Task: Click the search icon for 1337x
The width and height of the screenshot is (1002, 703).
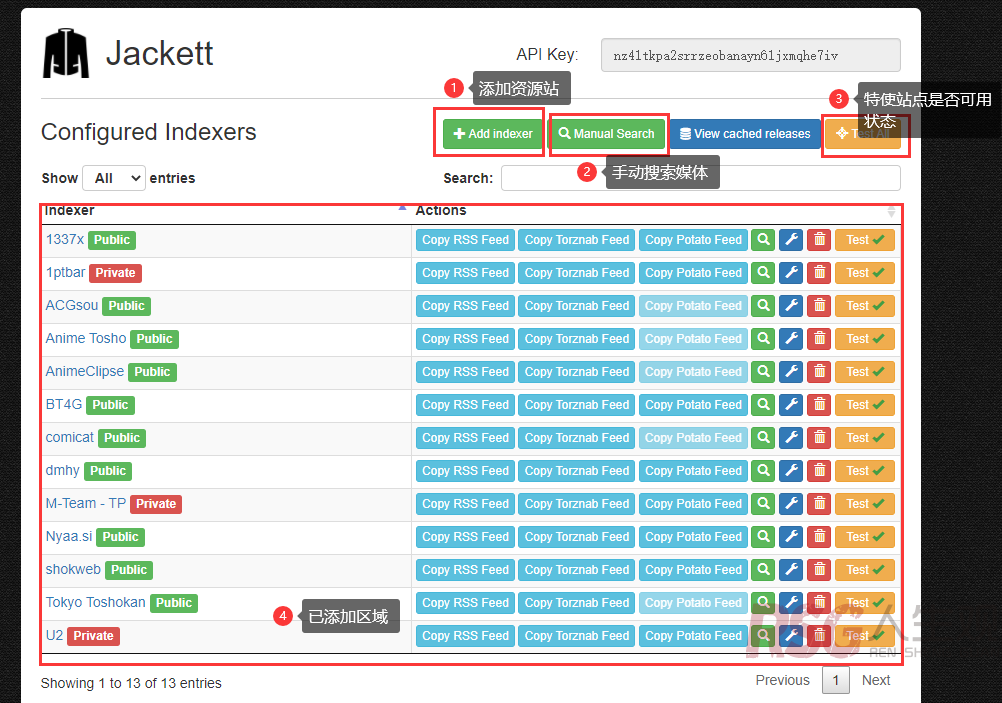Action: [x=763, y=240]
